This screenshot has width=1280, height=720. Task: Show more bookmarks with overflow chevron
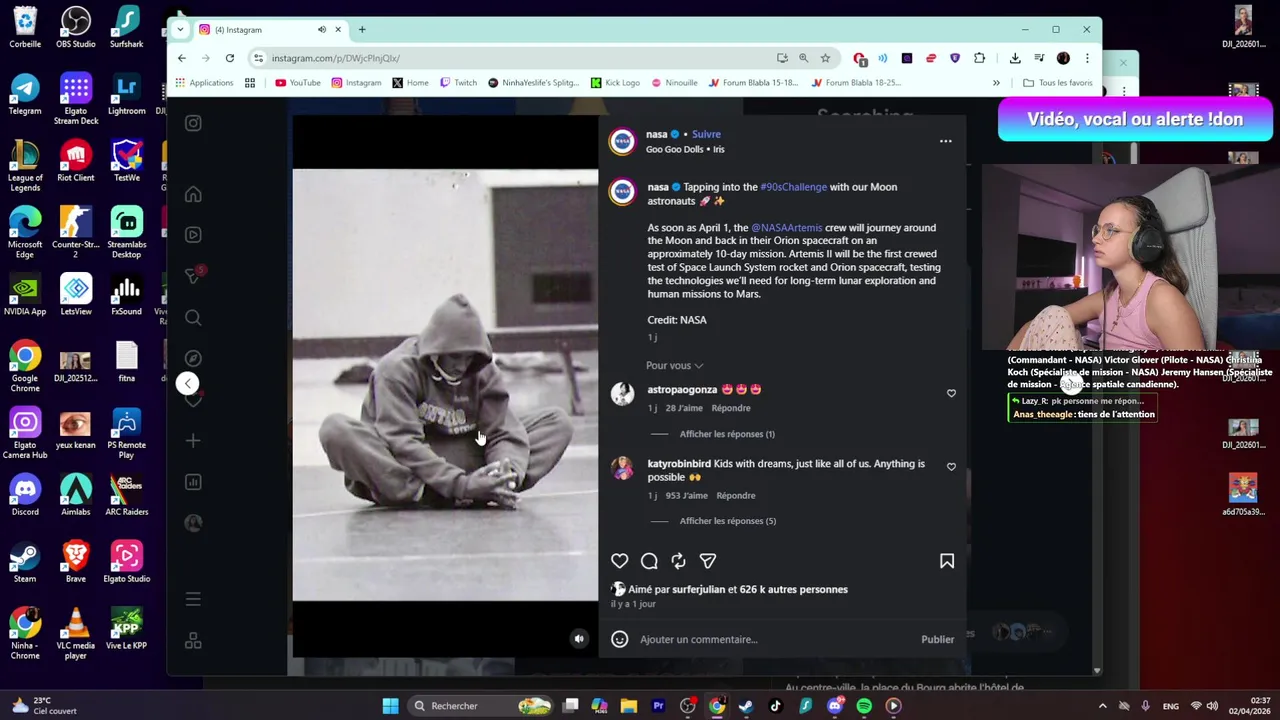click(x=996, y=83)
